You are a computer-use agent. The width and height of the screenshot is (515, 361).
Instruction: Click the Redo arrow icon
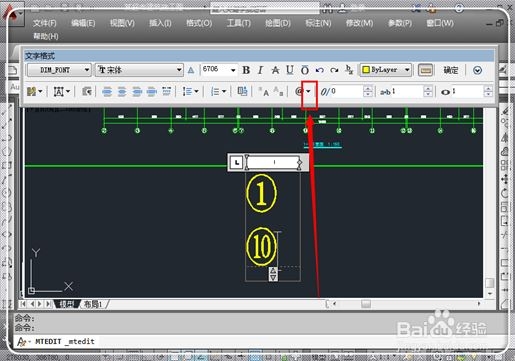tap(334, 70)
